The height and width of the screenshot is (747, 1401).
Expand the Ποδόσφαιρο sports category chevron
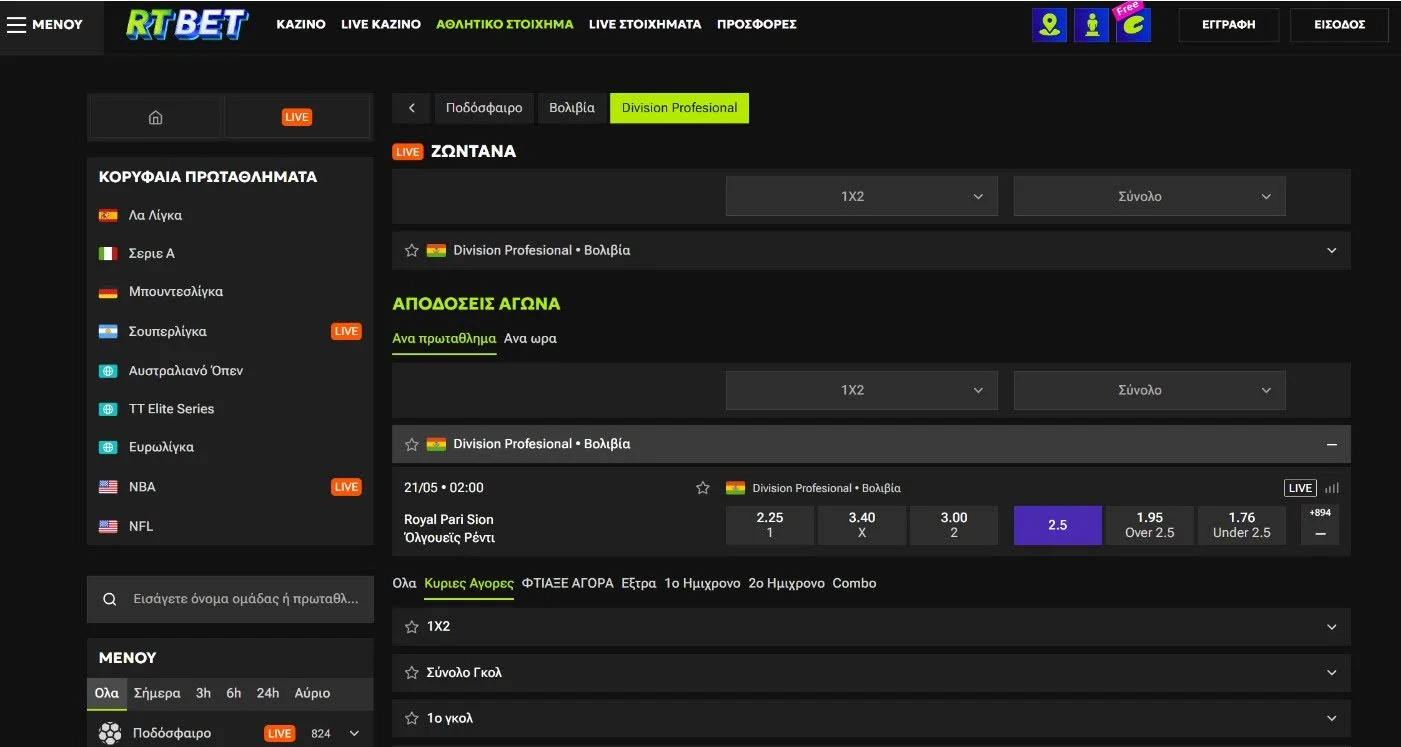354,733
